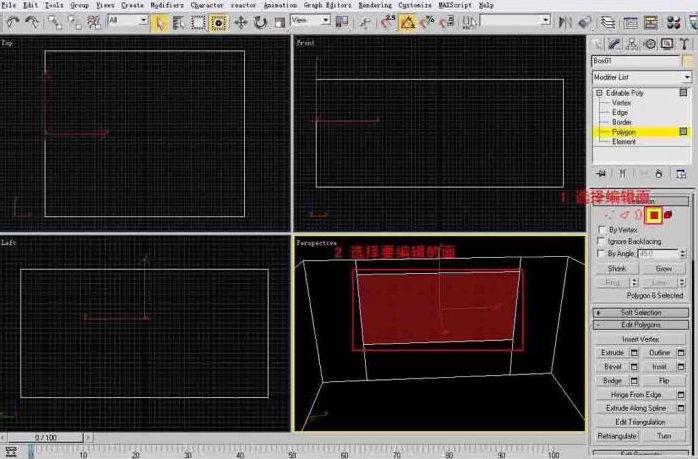
Task: Expand the Soft Selection rollout
Action: (641, 313)
